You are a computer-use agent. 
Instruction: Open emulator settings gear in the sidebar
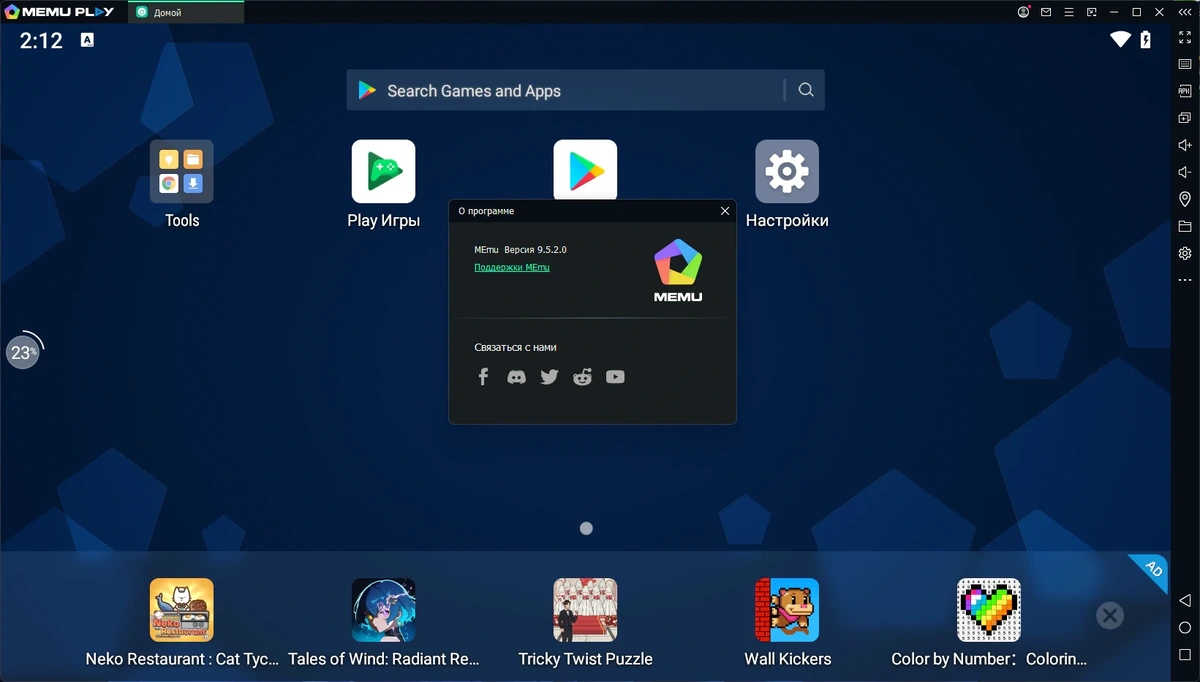1185,253
